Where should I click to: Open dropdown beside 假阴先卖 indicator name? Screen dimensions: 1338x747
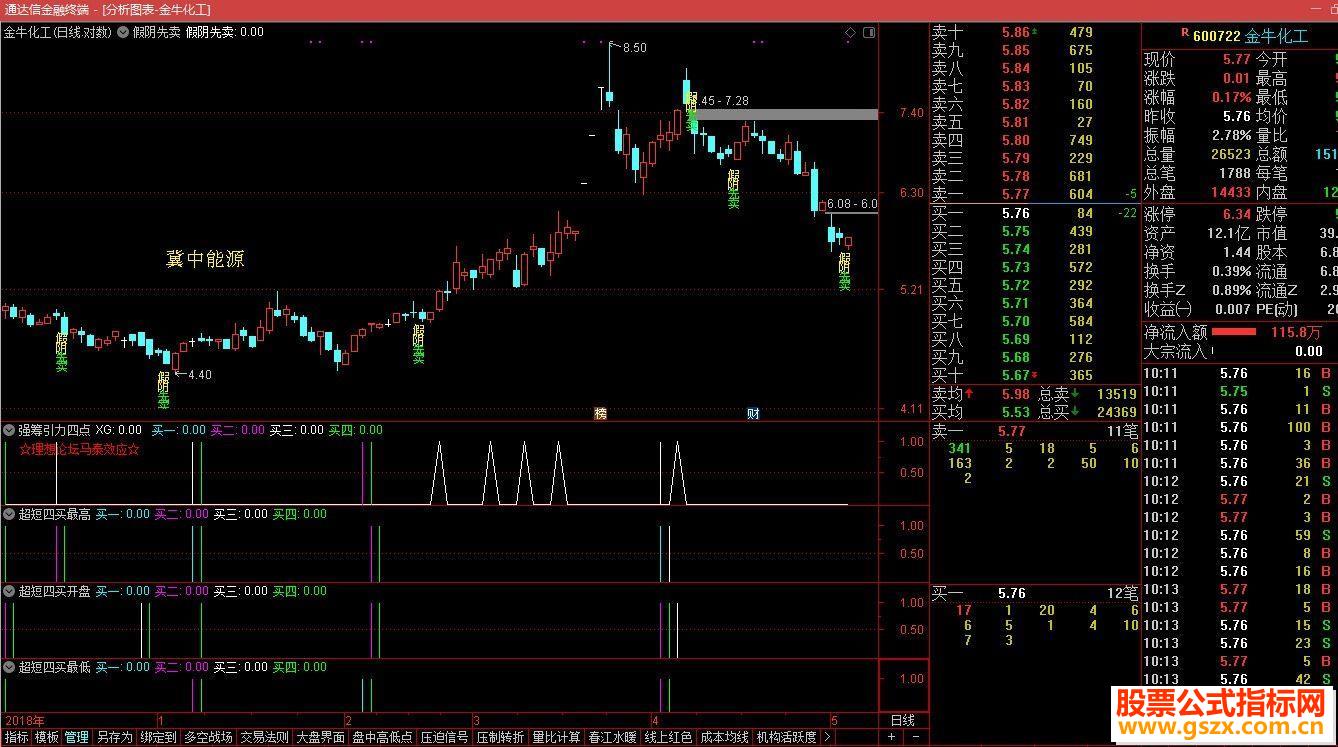[x=124, y=32]
